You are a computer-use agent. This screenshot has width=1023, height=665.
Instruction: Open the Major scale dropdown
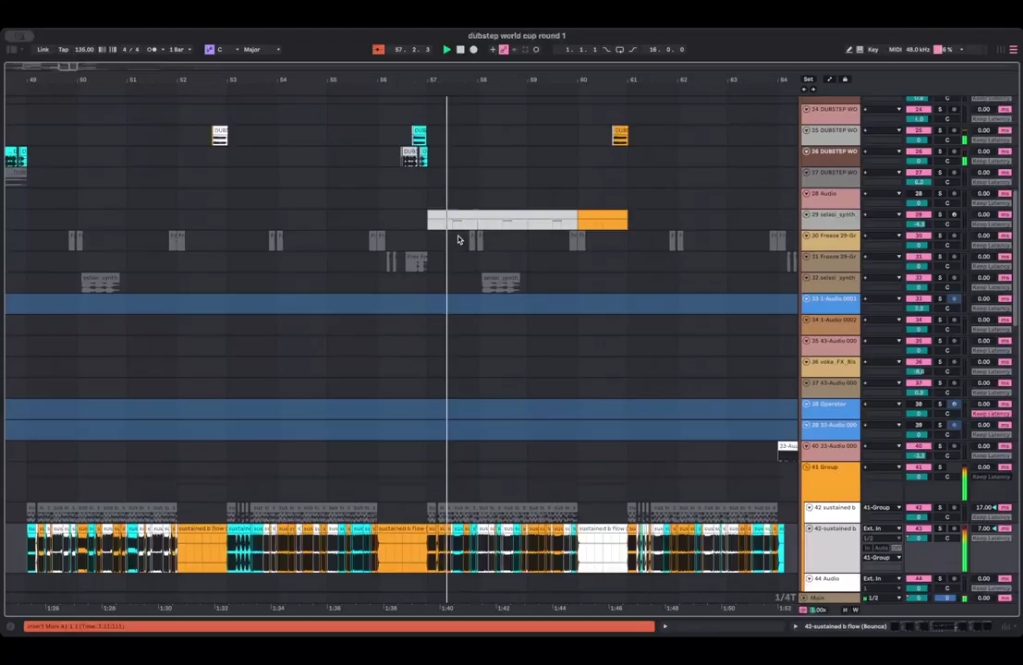pos(262,50)
